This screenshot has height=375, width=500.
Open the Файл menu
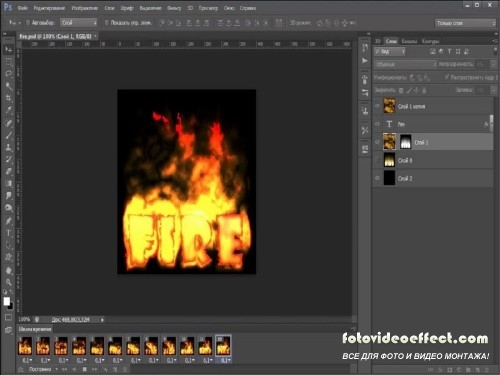(x=23, y=8)
